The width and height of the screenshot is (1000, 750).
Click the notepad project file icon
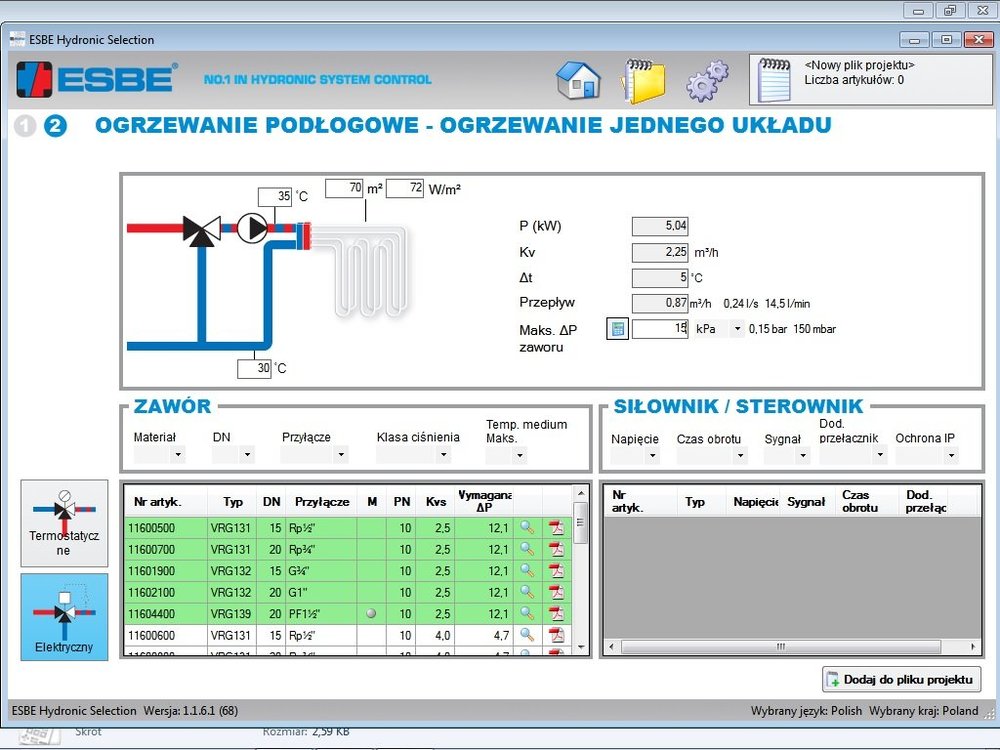pos(776,80)
